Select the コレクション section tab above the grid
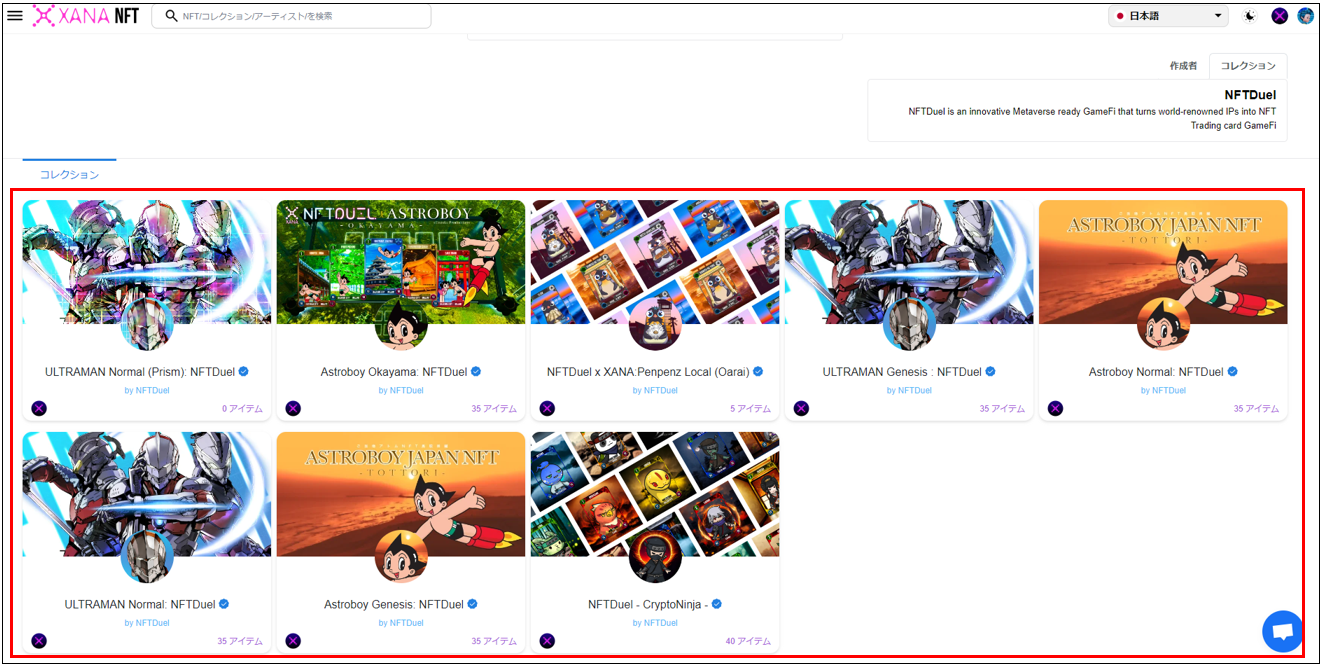This screenshot has width=1321, height=665. 69,174
